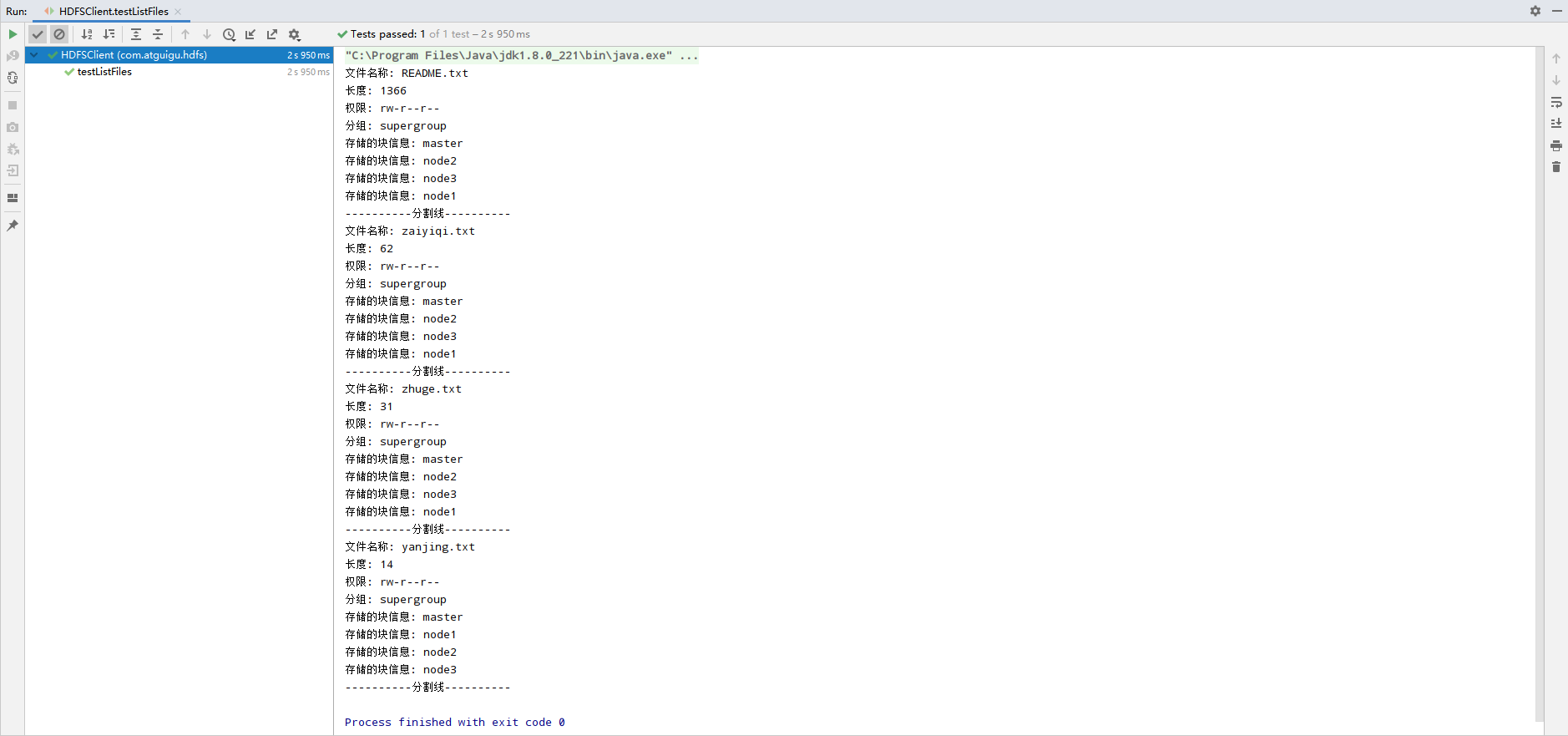The image size is (1568, 736).
Task: Toggle Show Passed tests
Action: (x=38, y=34)
